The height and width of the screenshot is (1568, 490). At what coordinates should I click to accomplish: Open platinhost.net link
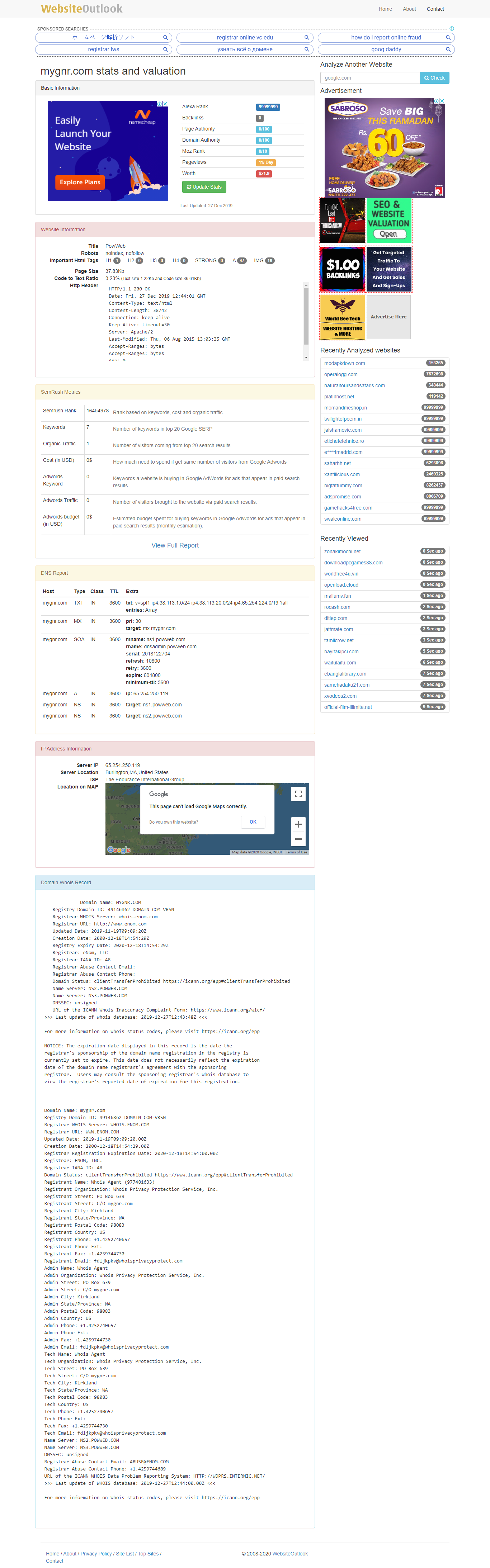(x=339, y=397)
